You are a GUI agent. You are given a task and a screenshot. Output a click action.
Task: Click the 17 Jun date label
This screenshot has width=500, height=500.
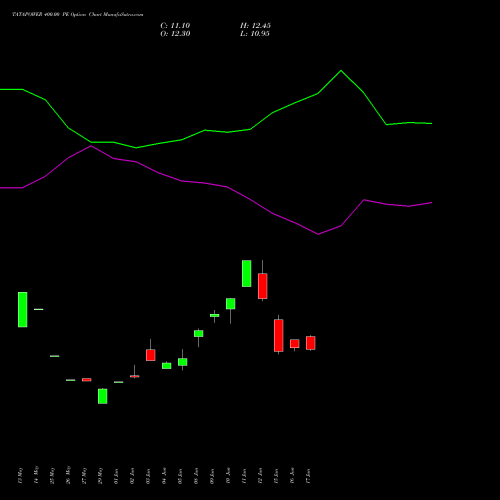click(308, 476)
